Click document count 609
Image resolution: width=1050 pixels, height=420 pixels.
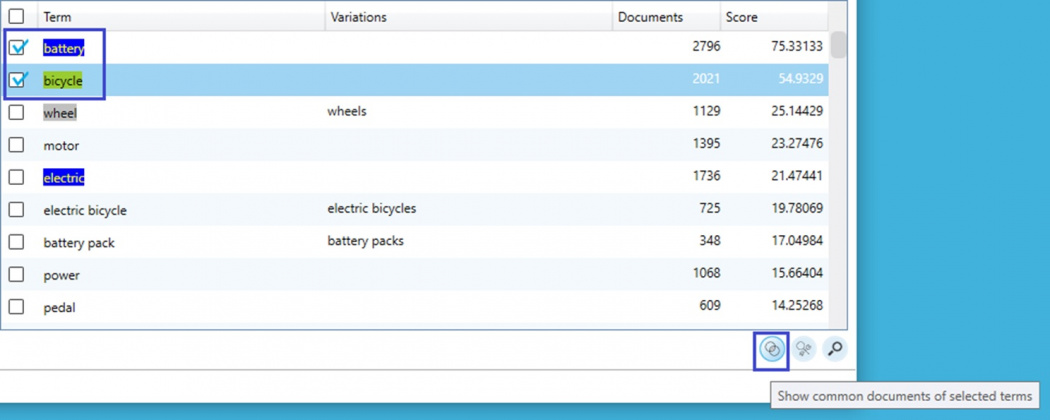[710, 305]
